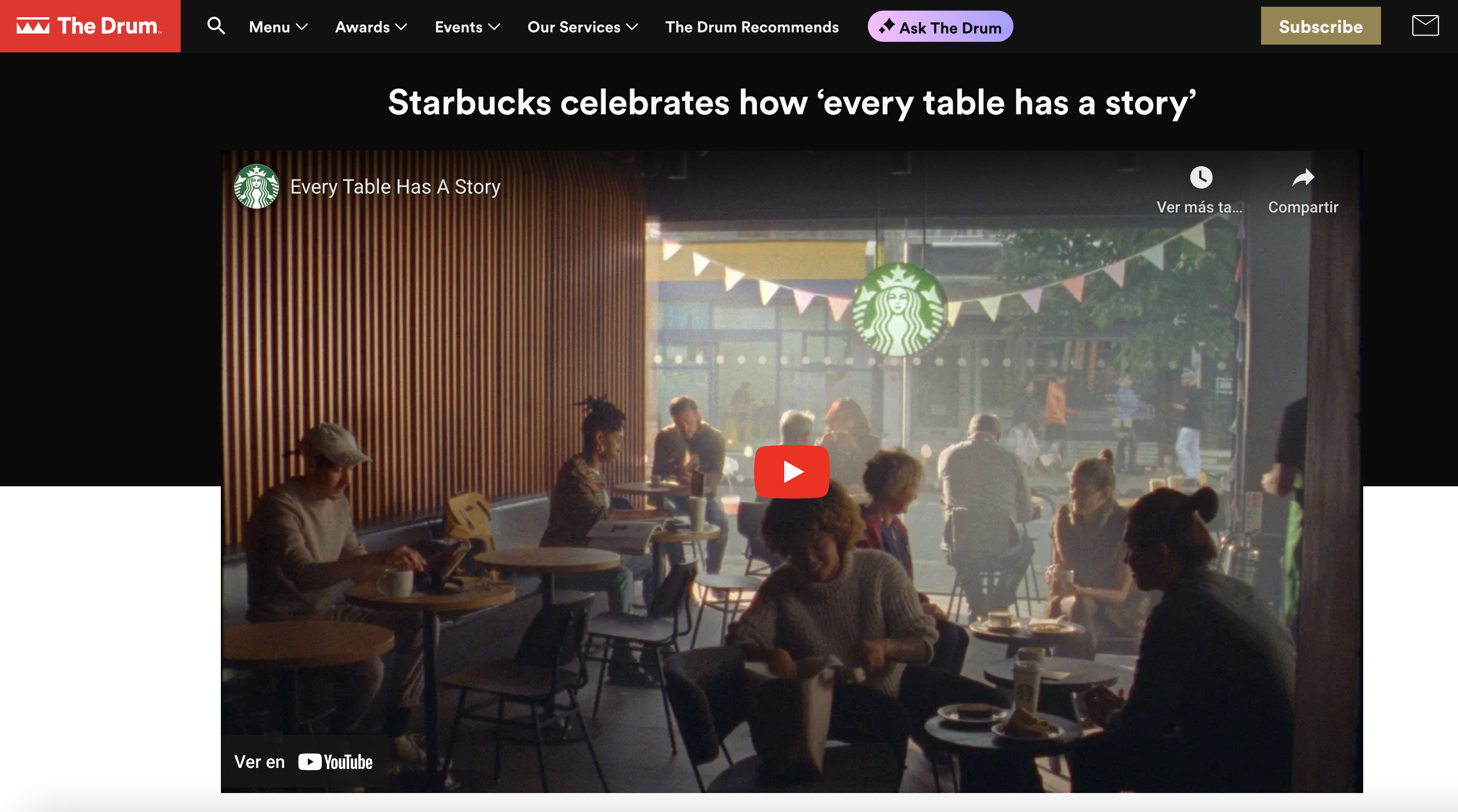
Task: Click the article headline about Starbucks
Action: pos(791,103)
